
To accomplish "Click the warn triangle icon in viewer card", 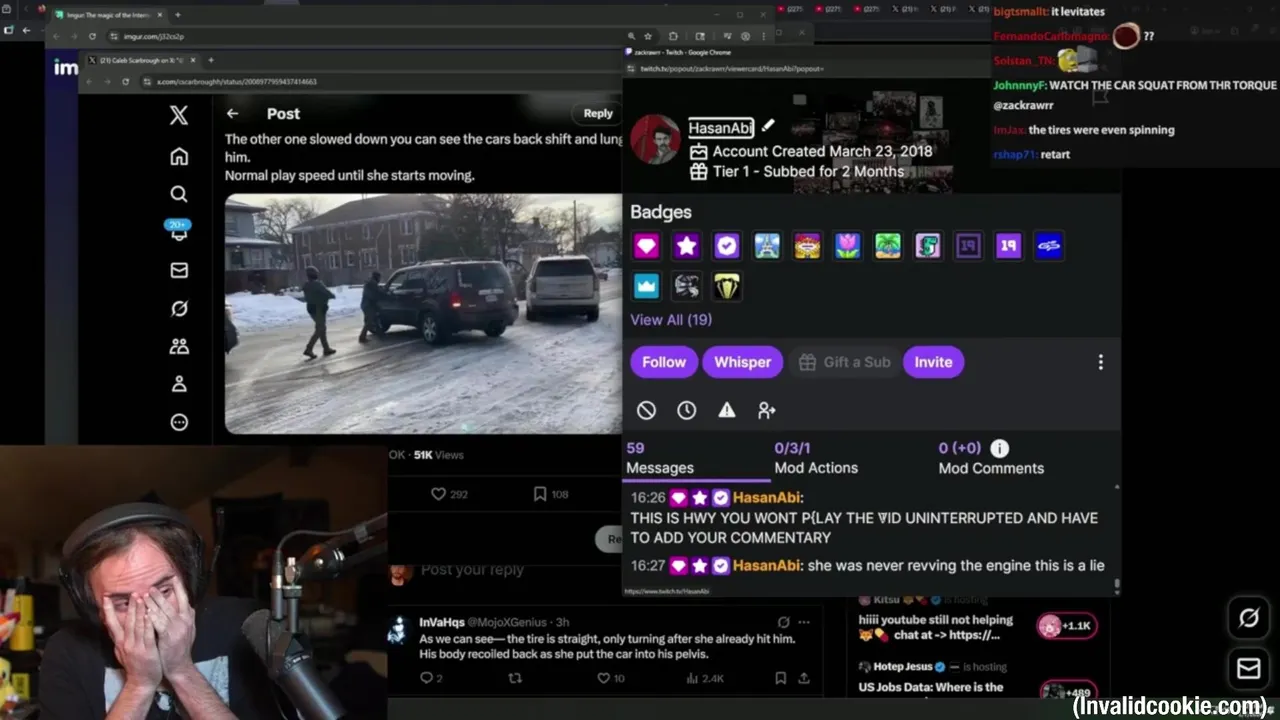I will click(x=727, y=410).
